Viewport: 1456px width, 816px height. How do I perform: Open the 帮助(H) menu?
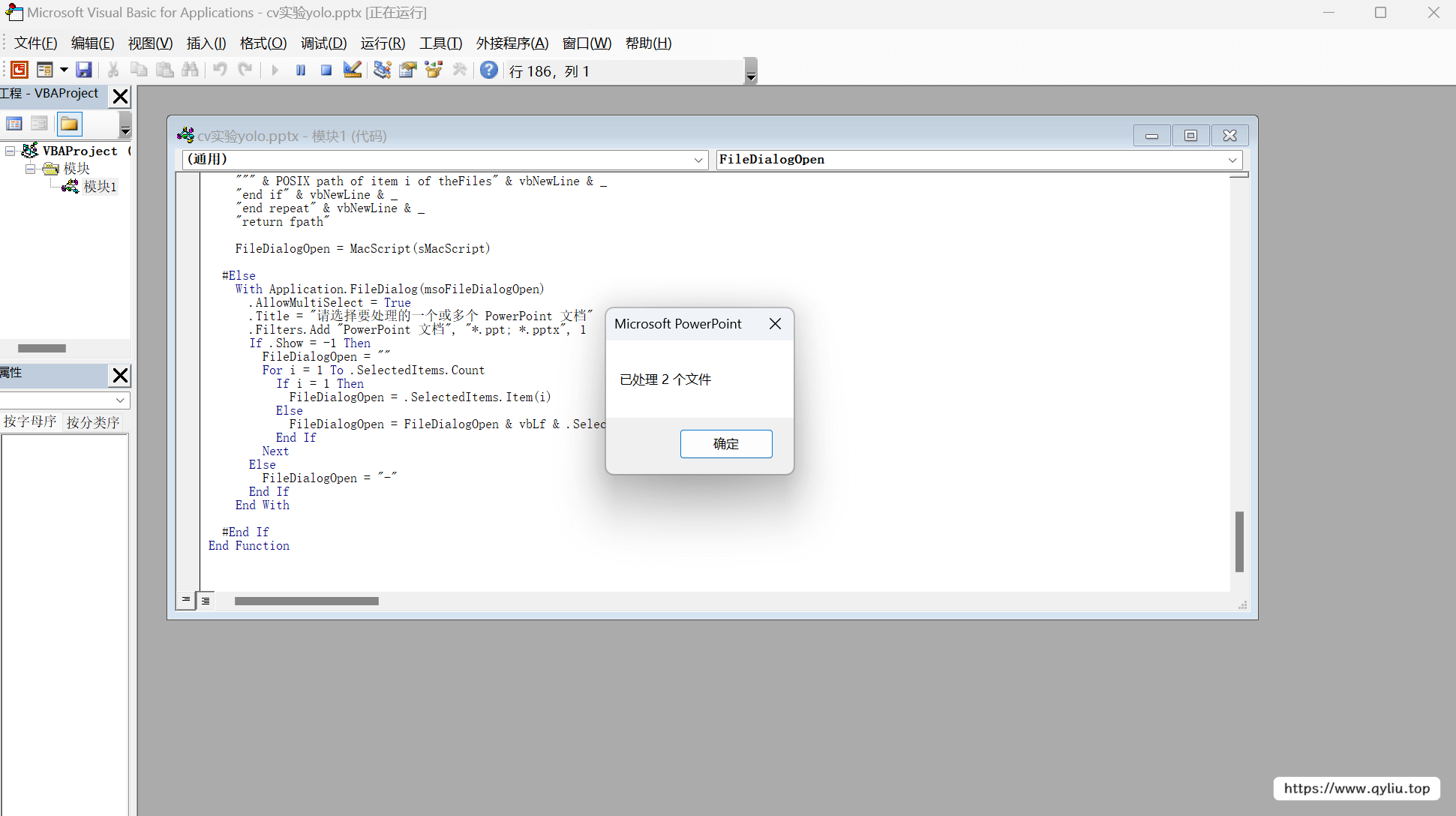[x=649, y=43]
